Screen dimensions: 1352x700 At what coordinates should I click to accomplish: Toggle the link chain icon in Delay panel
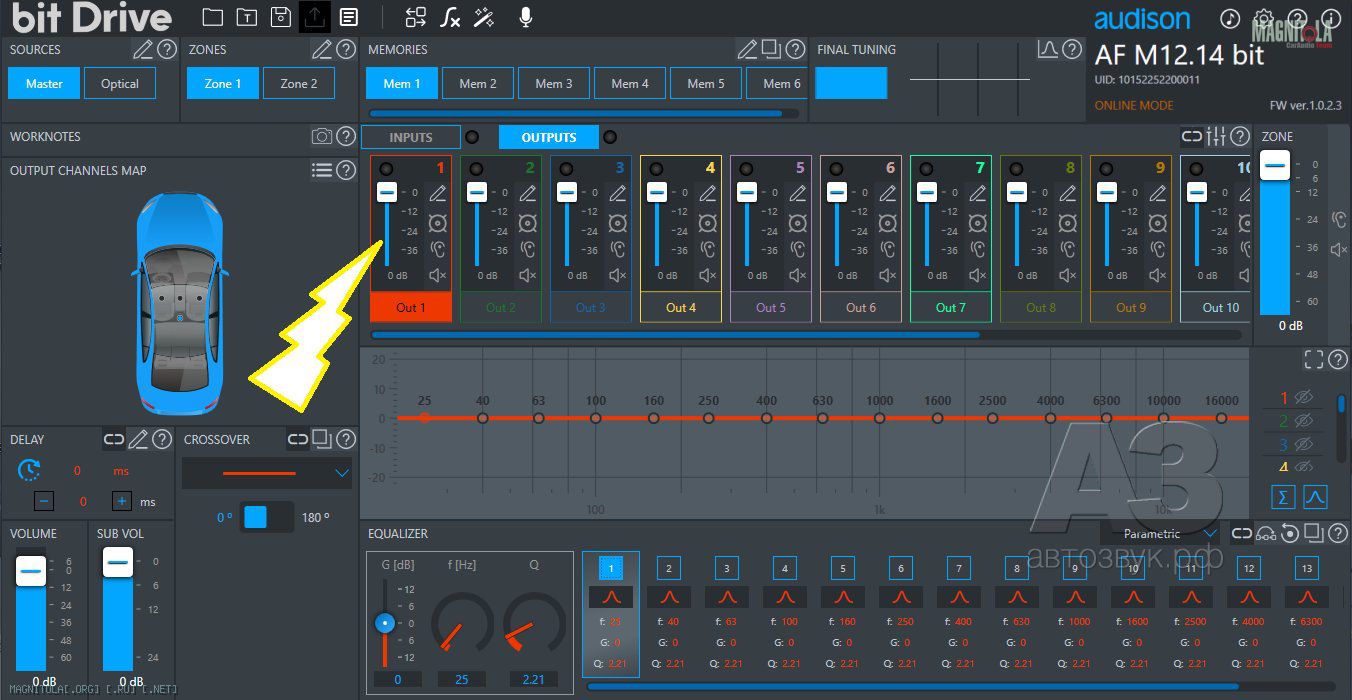(x=114, y=439)
